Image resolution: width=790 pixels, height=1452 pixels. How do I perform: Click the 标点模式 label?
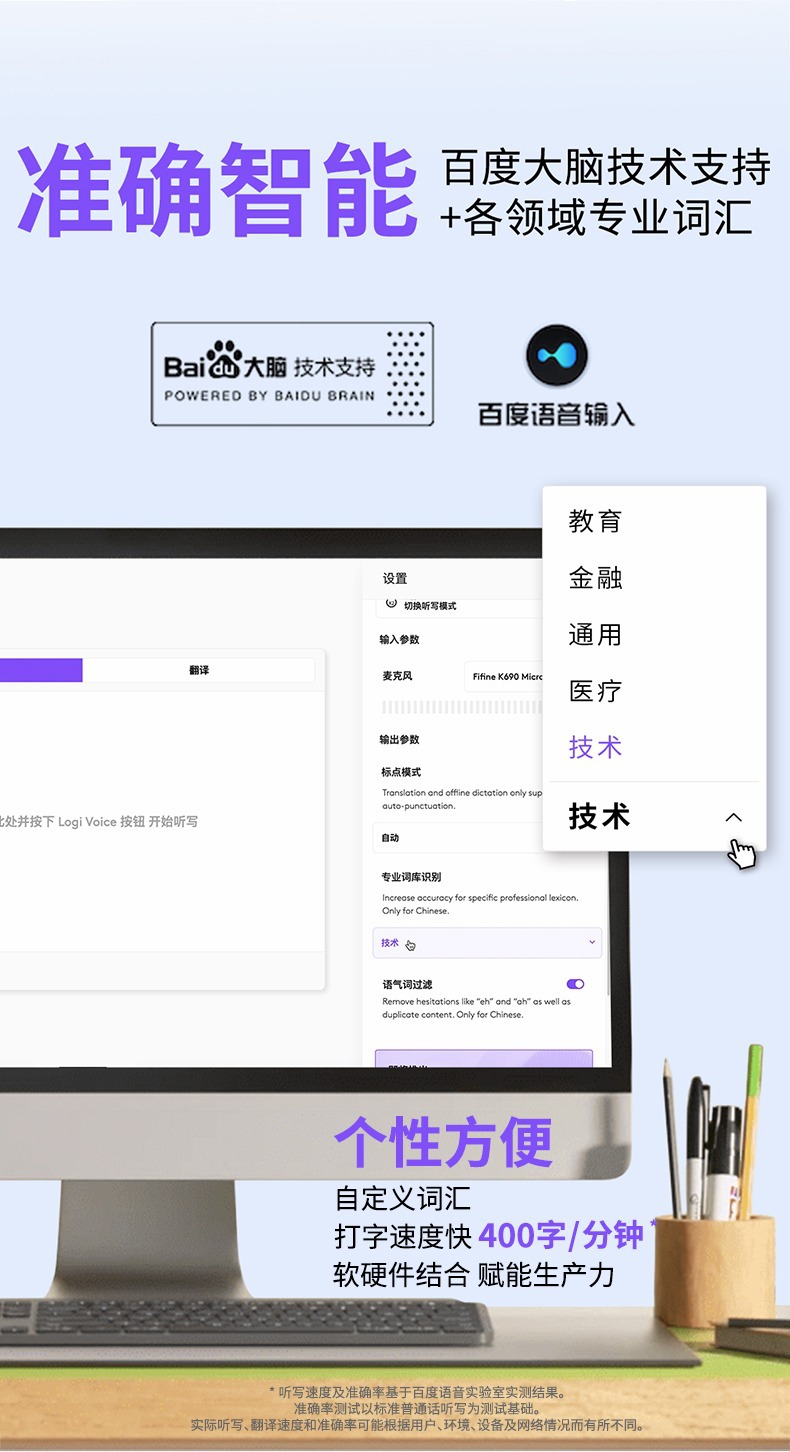(x=401, y=772)
